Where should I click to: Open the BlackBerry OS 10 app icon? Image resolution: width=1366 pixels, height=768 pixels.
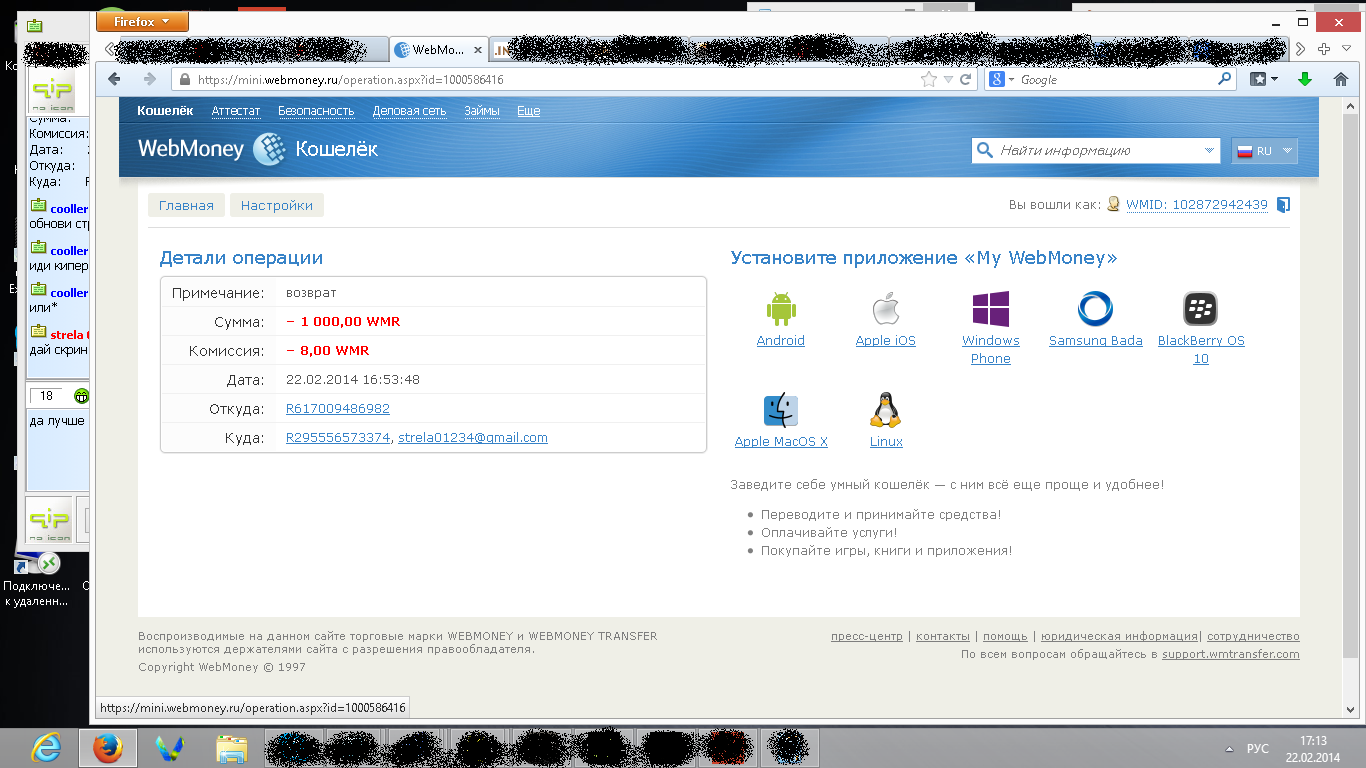pyautogui.click(x=1200, y=309)
